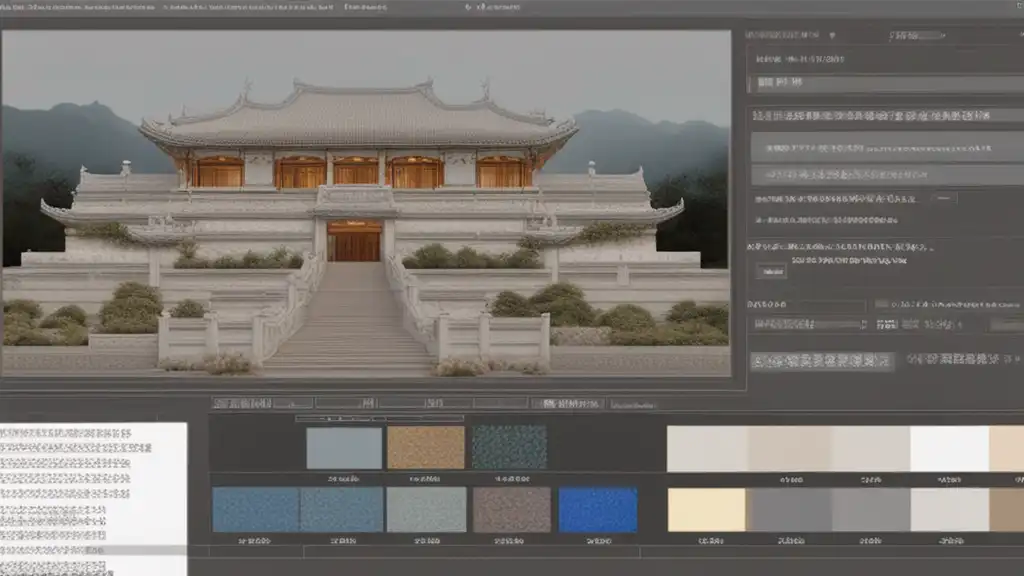Select the highlighted row in the white list panel

coord(93,549)
